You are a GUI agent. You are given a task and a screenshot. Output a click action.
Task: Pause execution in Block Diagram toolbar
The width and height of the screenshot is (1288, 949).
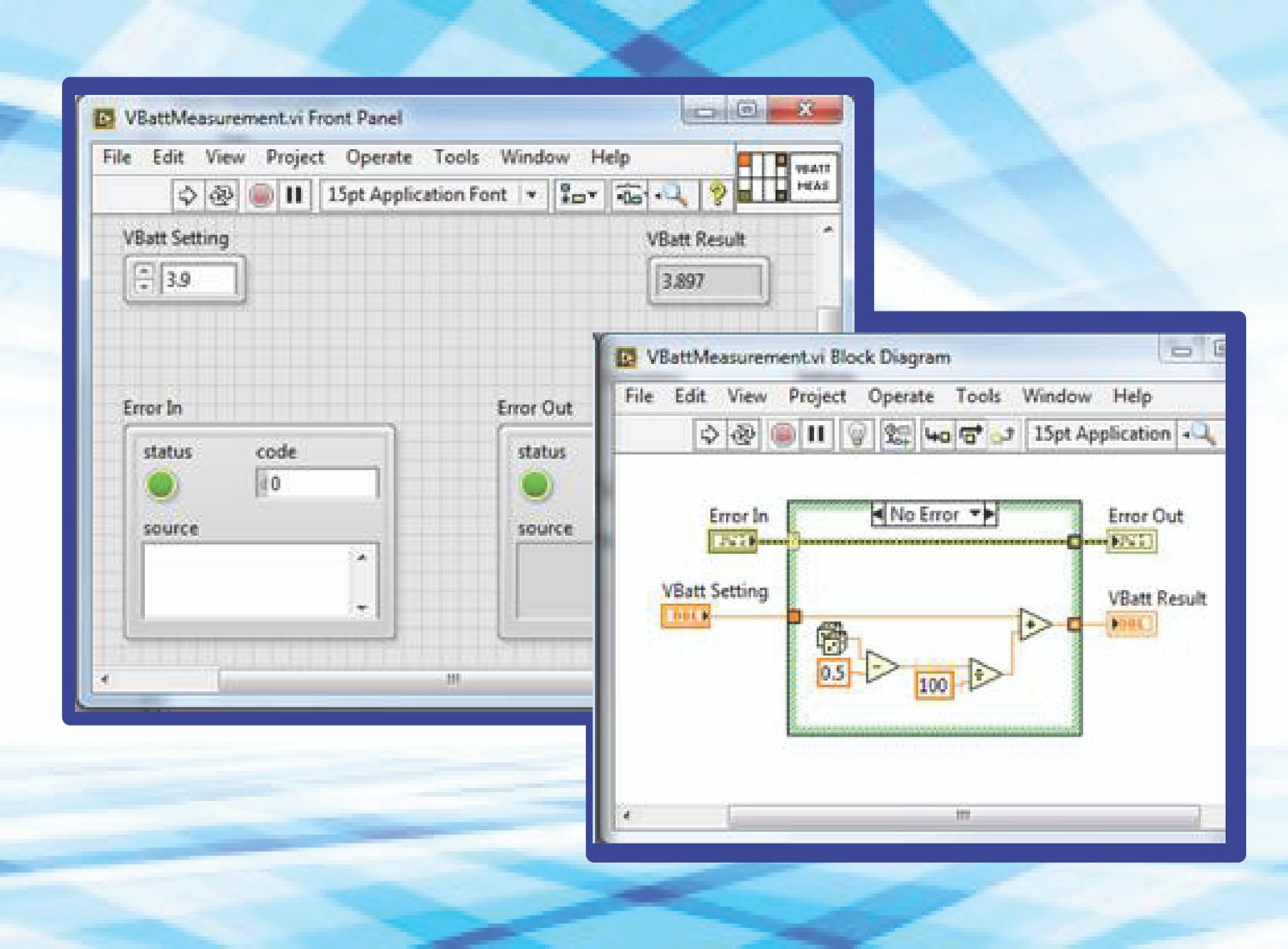click(815, 435)
